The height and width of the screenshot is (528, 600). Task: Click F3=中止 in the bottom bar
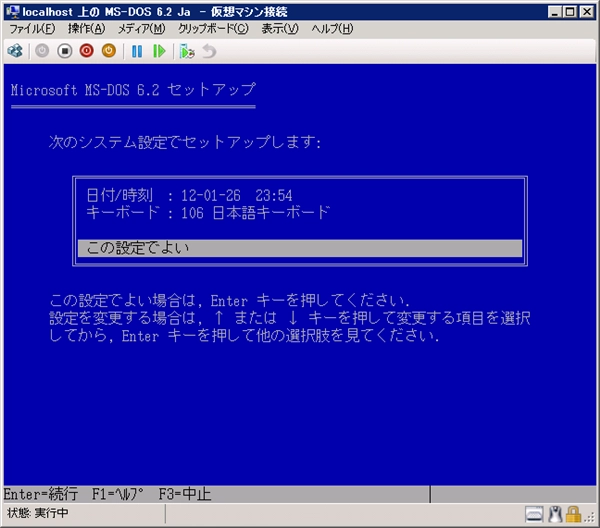pos(185,494)
